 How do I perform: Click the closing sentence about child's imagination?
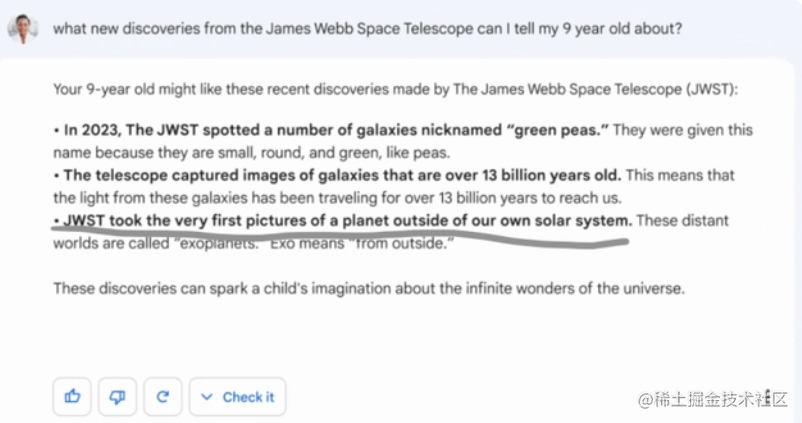coord(369,288)
